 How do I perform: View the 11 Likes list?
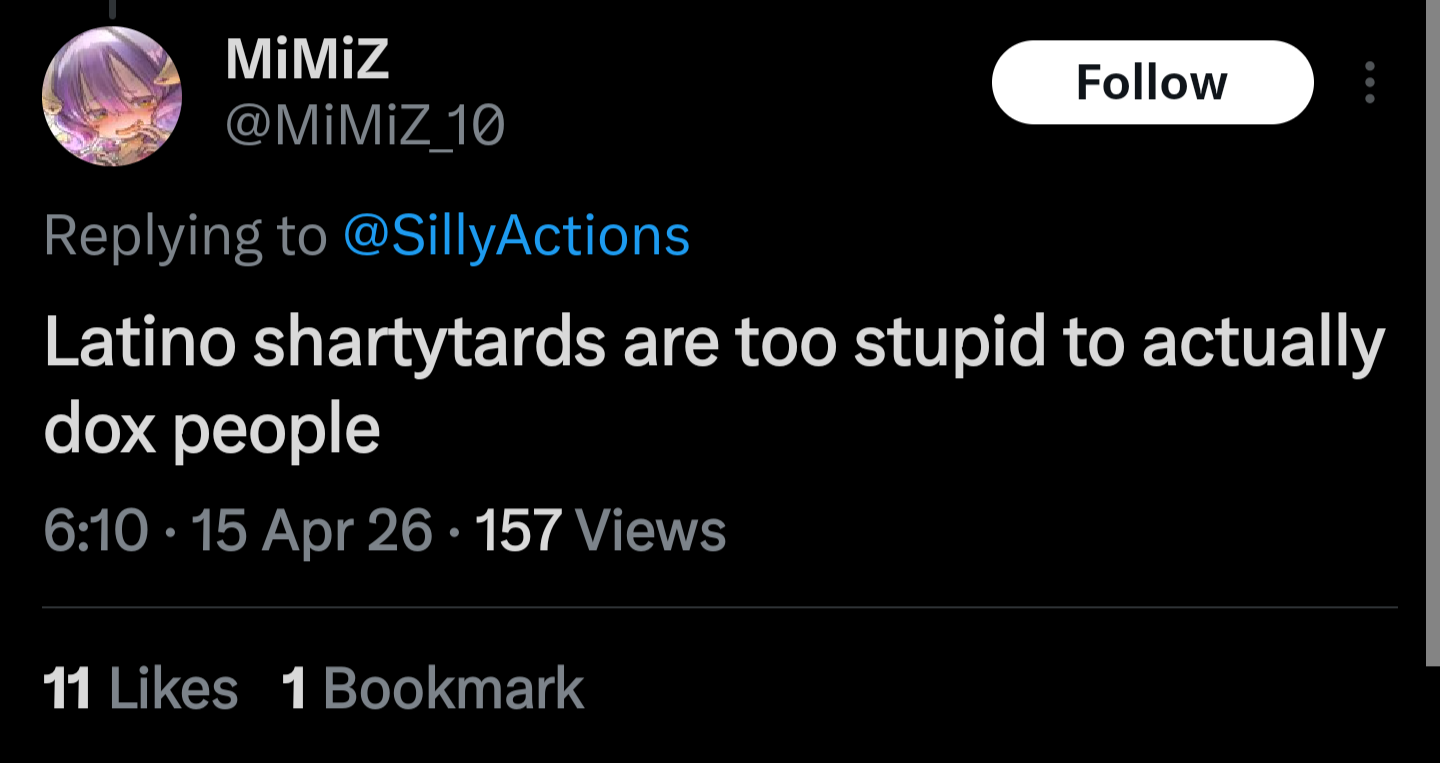click(140, 688)
